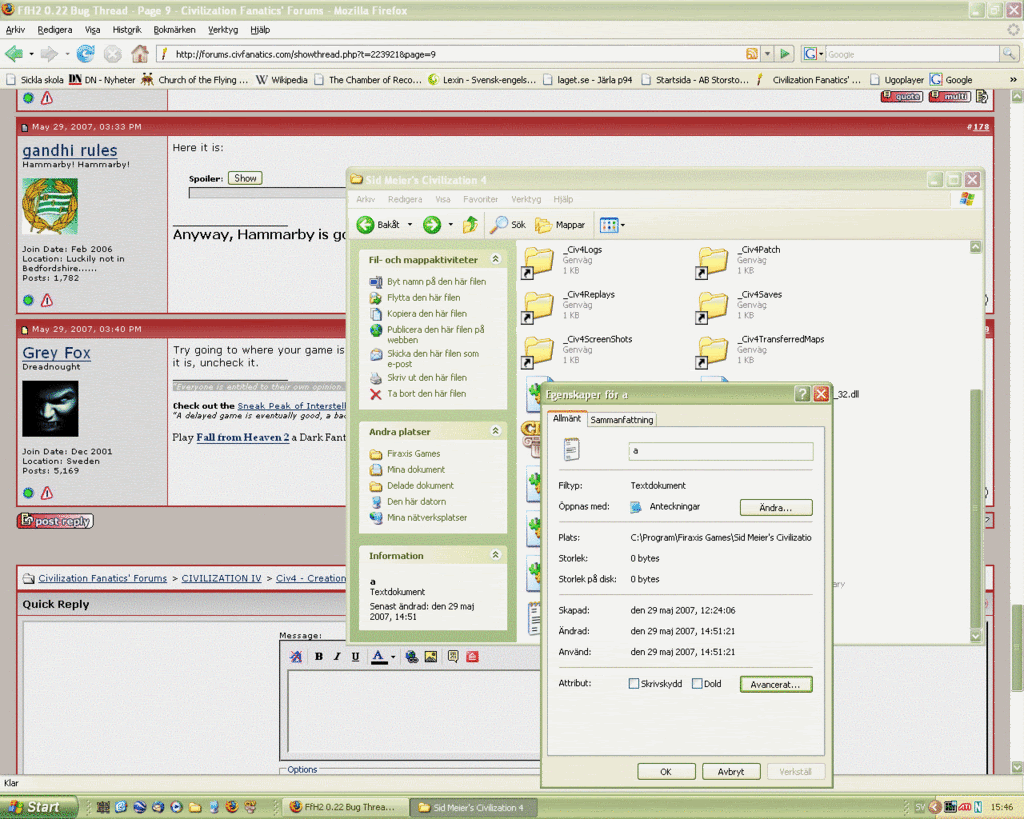The height and width of the screenshot is (819, 1024).
Task: Go to Firefox Home page icon
Action: tap(139, 54)
